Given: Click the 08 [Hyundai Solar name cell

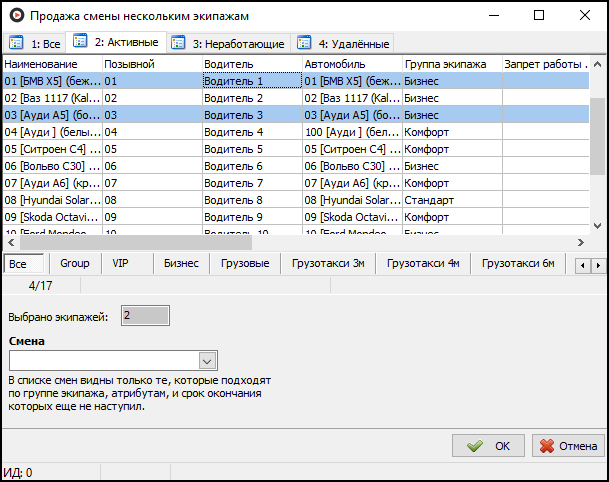Looking at the screenshot, I should coord(53,200).
